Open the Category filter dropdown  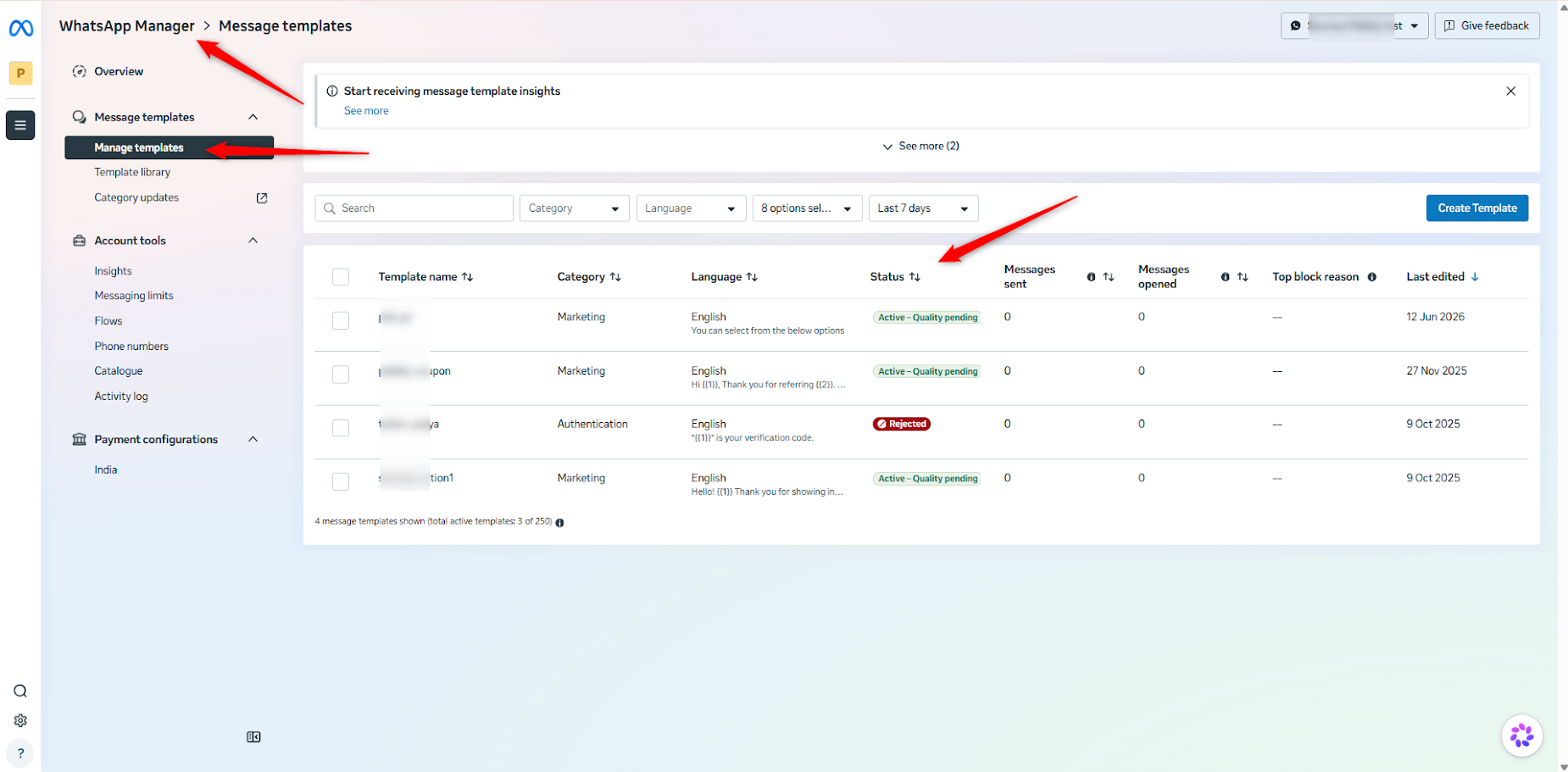574,208
